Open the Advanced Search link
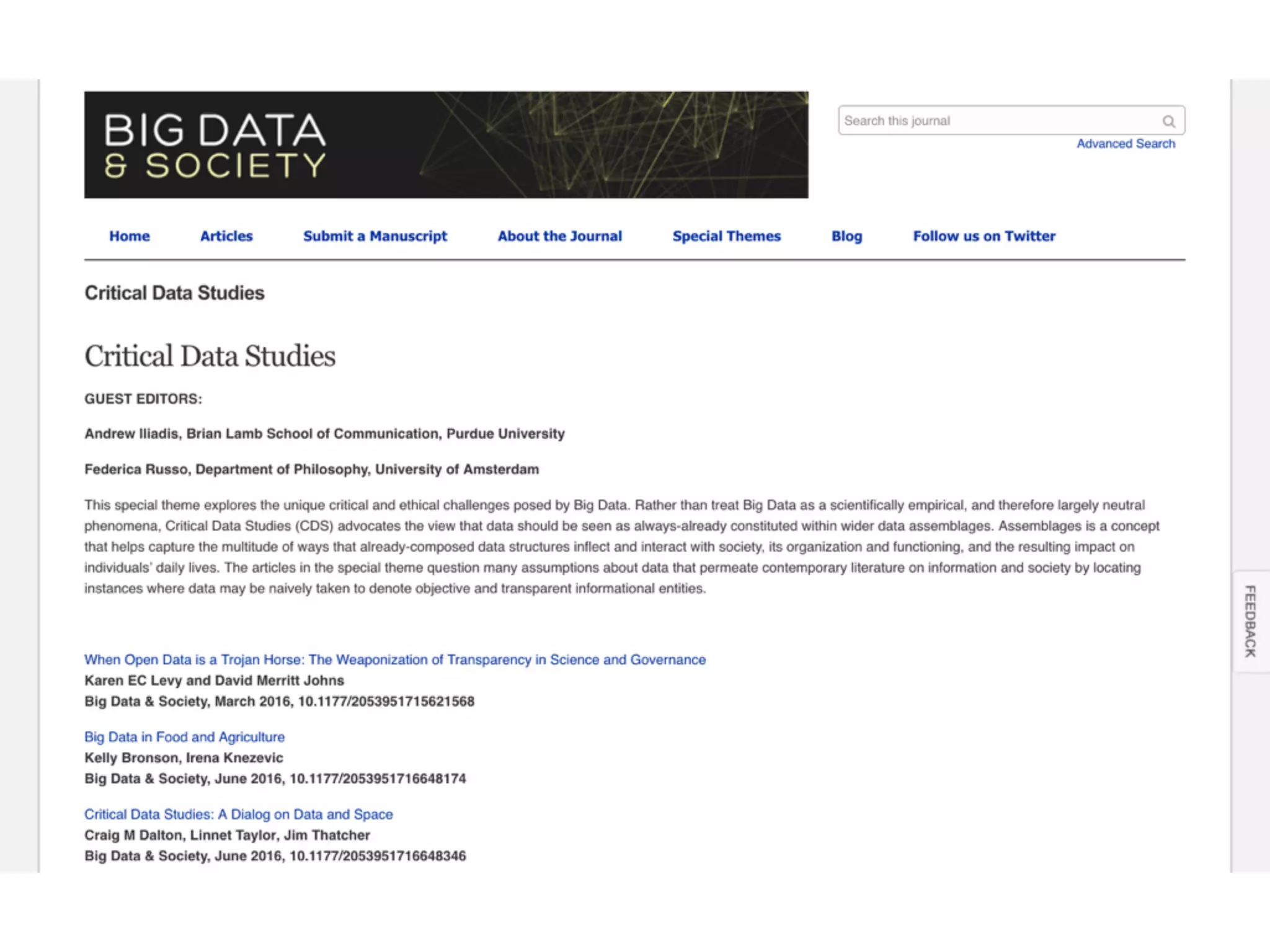This screenshot has width=1270, height=952. click(x=1125, y=144)
